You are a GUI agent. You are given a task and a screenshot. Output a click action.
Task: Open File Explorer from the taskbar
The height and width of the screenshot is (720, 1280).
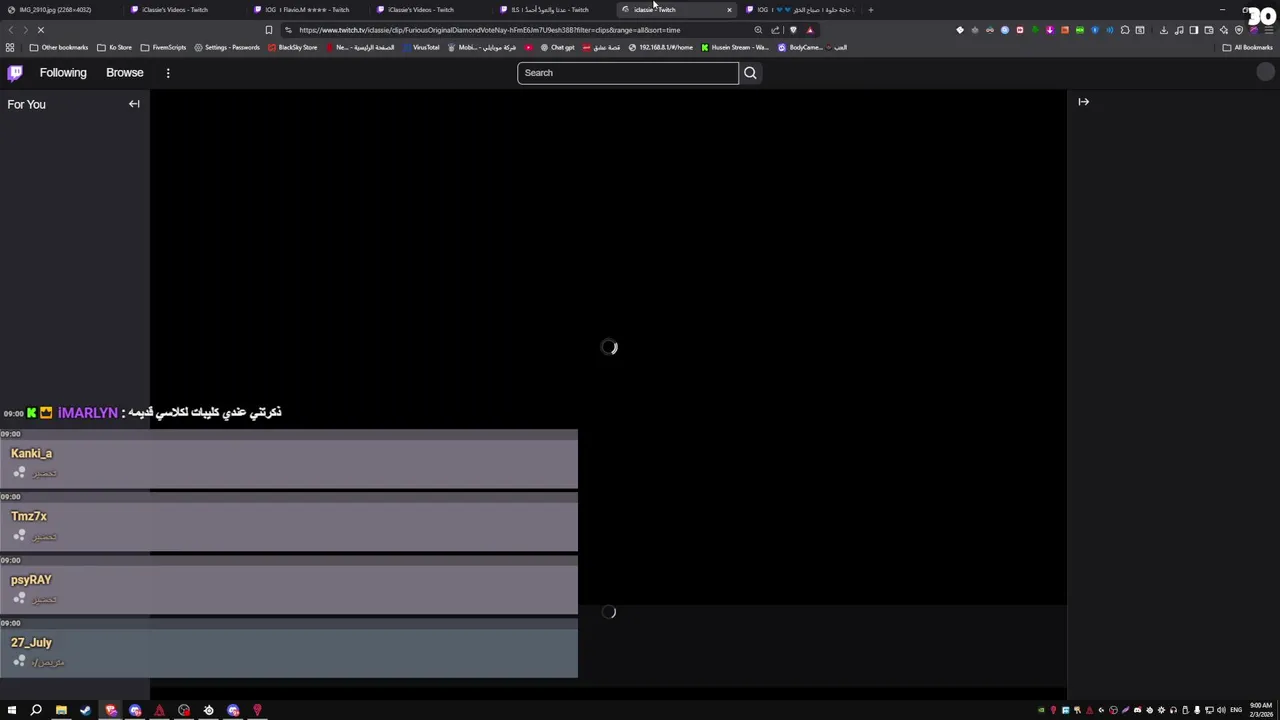(61, 710)
